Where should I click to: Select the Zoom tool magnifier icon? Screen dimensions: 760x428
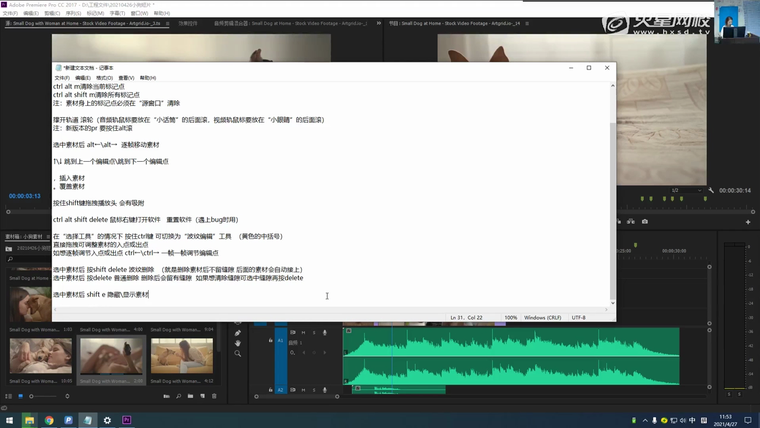pyautogui.click(x=238, y=353)
